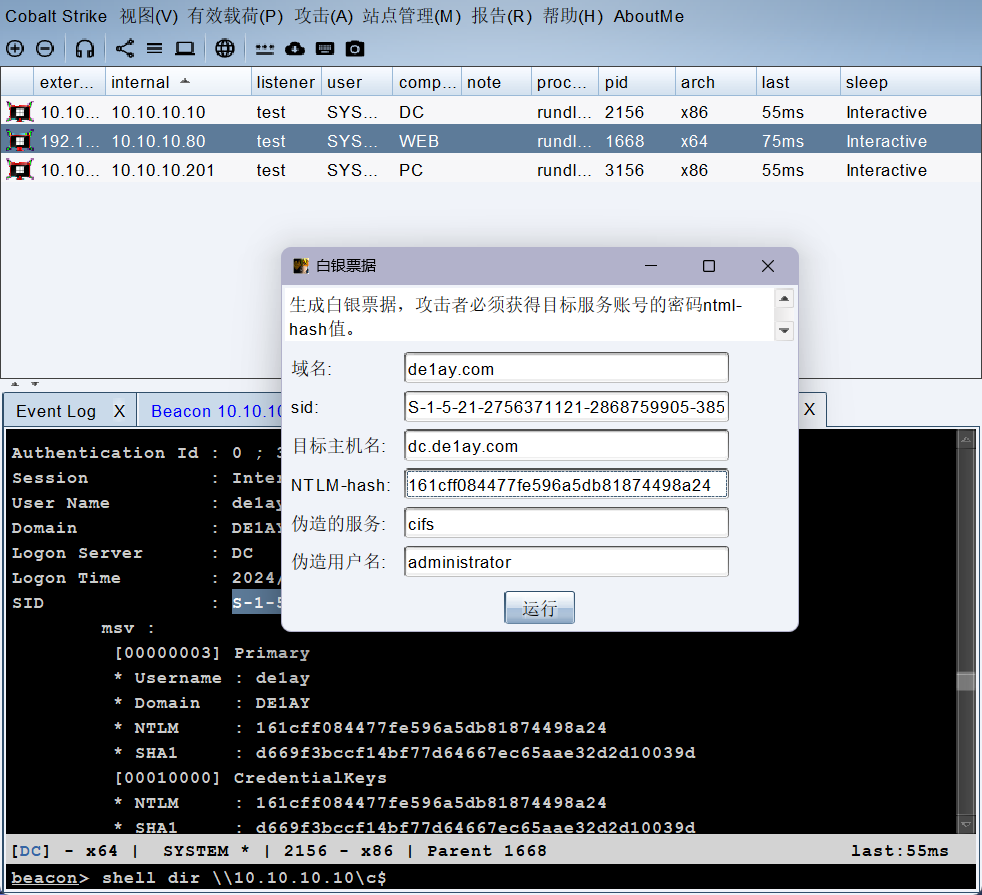
Task: Click the 目标主机名 input field
Action: [566, 446]
